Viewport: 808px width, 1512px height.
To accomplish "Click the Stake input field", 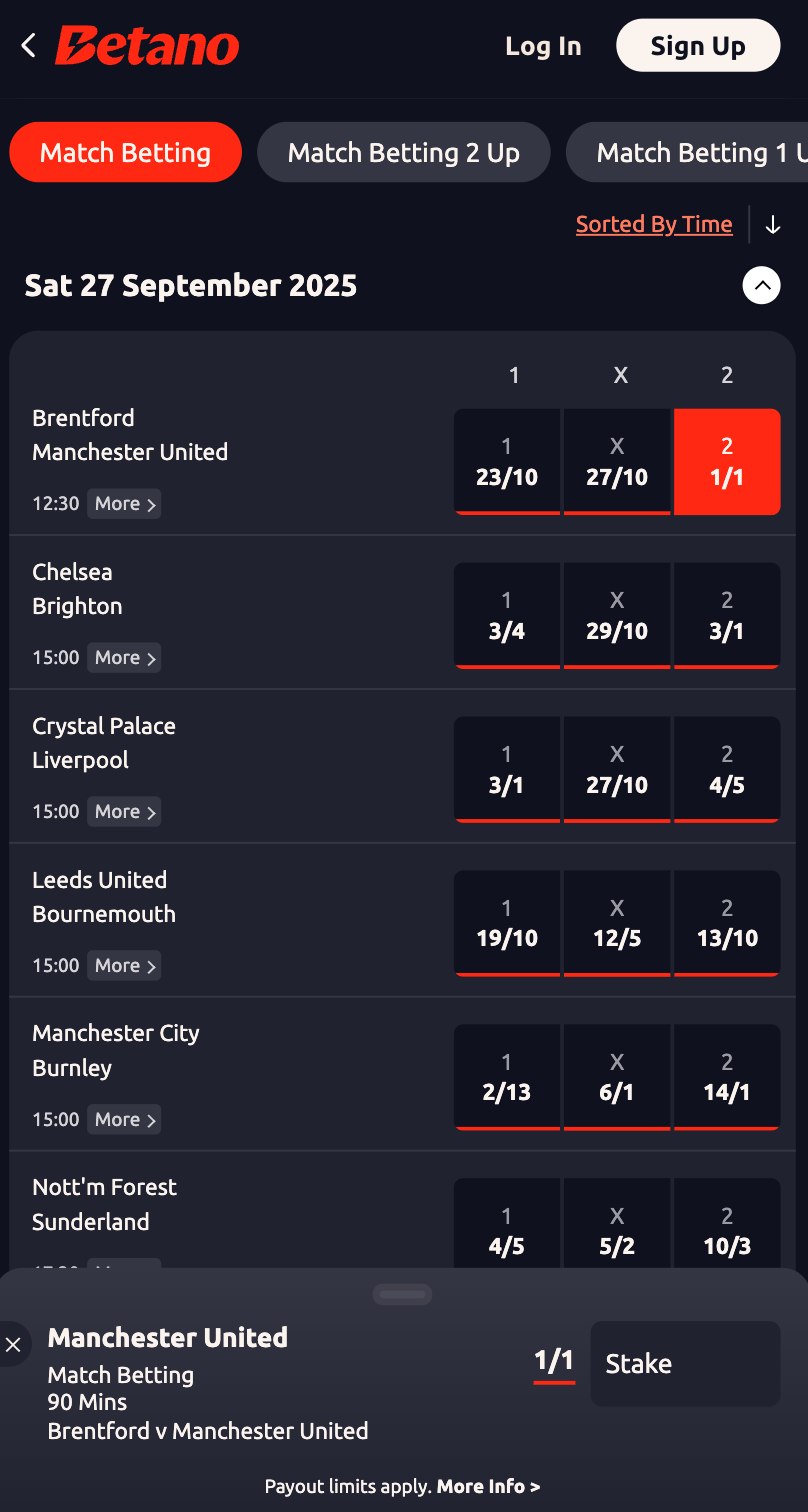I will (685, 1364).
